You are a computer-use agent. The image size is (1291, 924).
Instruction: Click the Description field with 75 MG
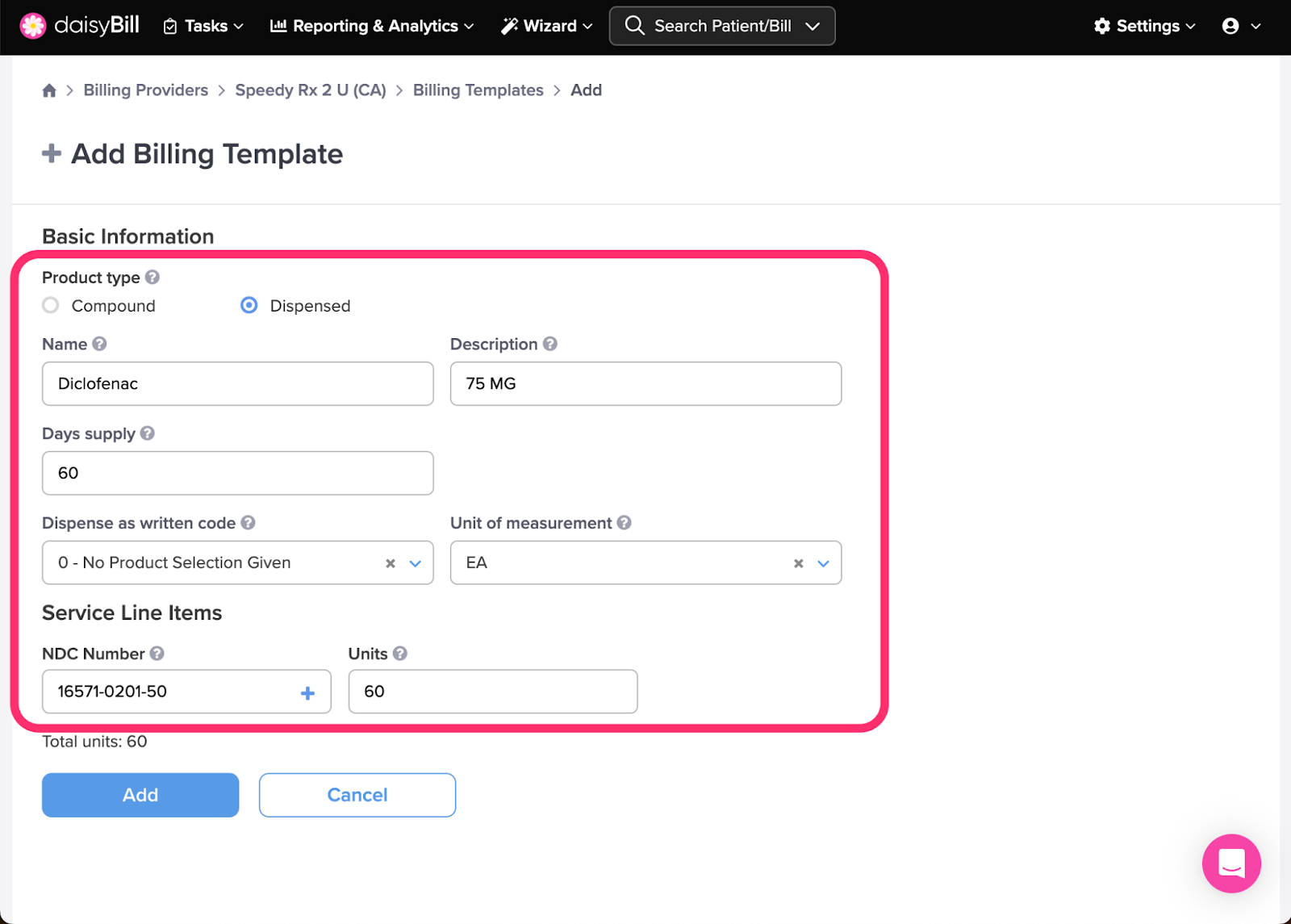click(x=645, y=383)
